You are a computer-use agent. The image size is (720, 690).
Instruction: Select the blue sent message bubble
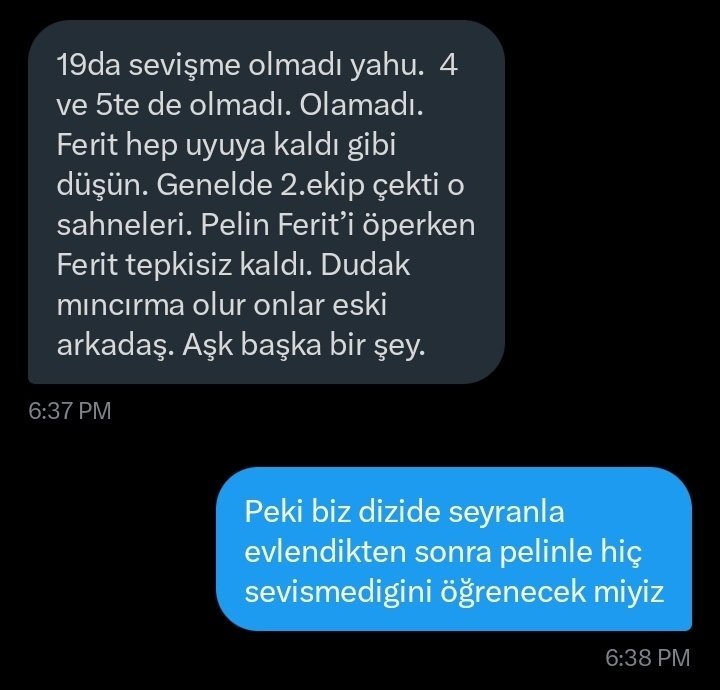(x=454, y=549)
